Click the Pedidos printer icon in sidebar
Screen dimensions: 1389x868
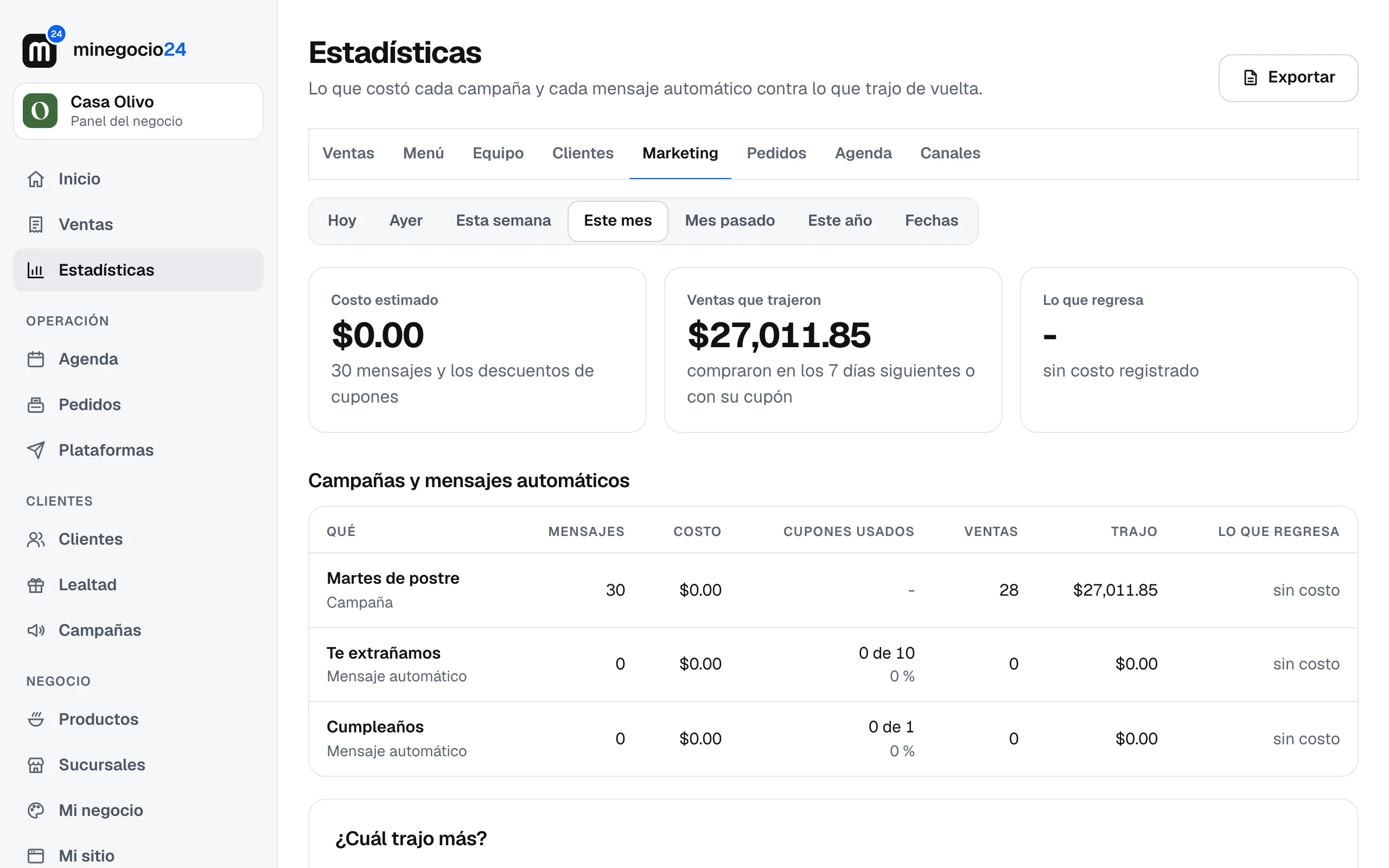click(x=36, y=405)
